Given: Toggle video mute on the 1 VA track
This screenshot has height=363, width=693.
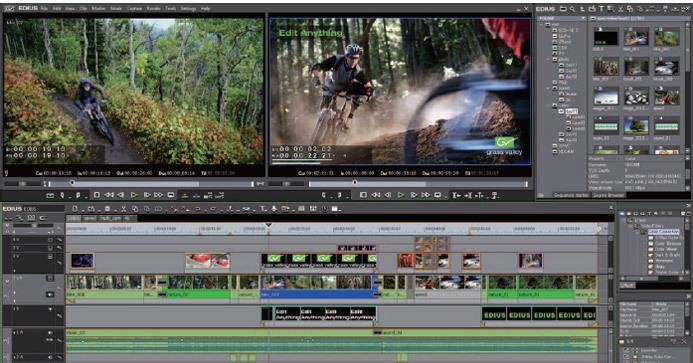Looking at the screenshot, I should tap(50, 279).
